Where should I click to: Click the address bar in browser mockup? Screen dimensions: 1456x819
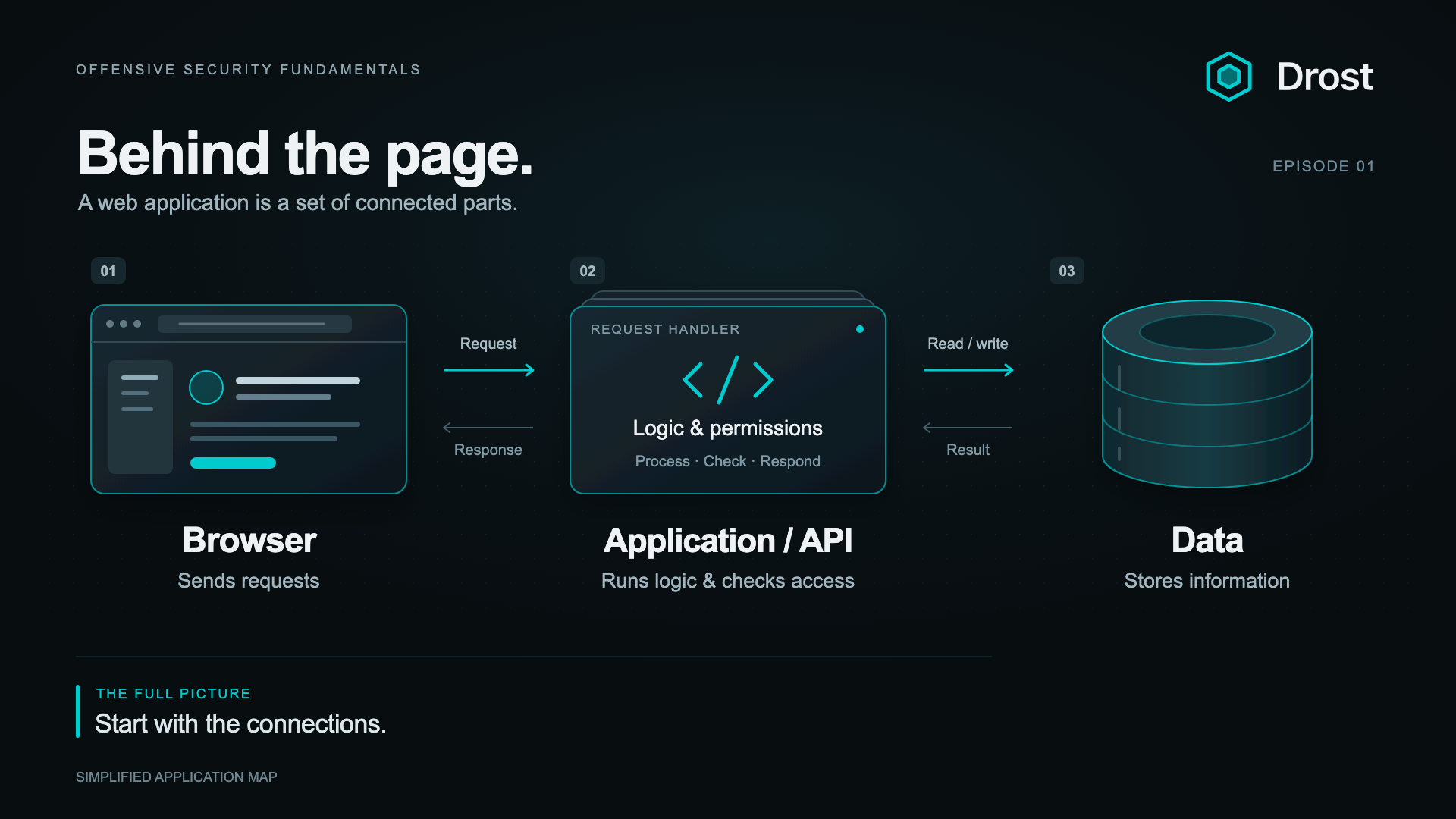[x=255, y=324]
